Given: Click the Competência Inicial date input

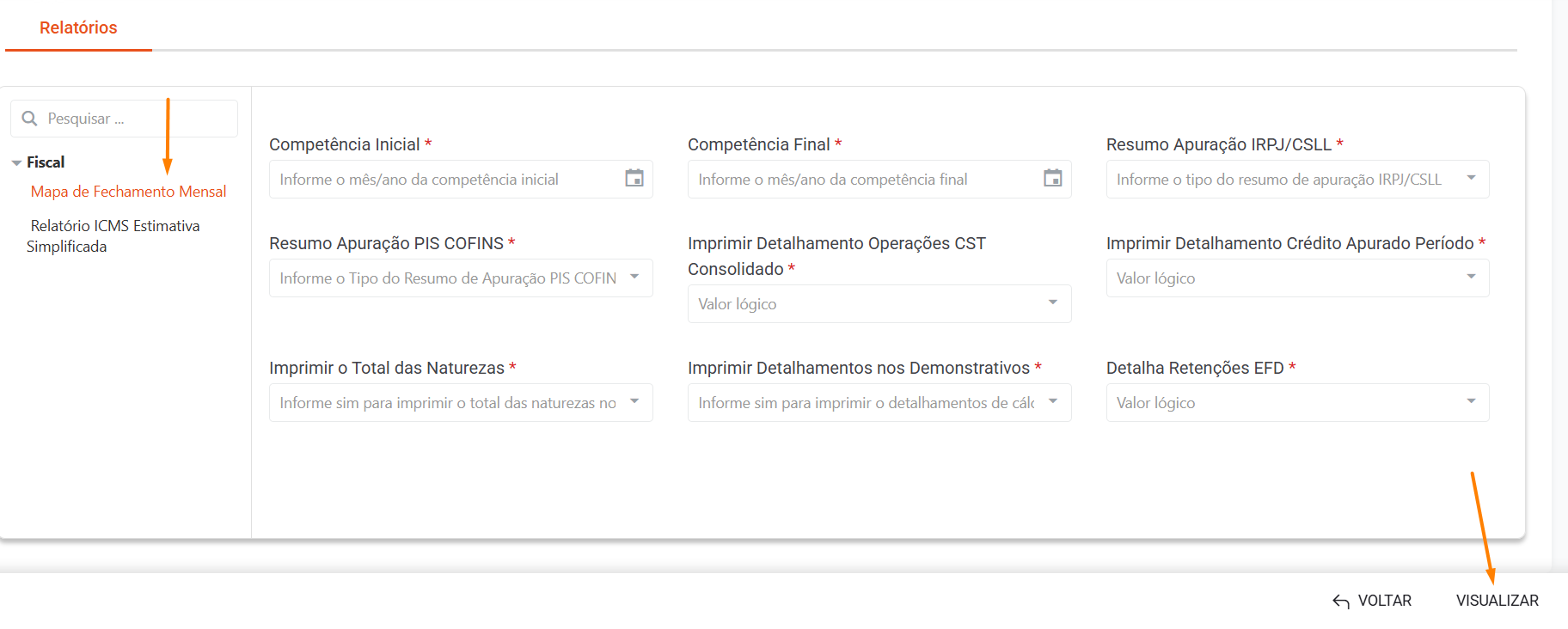Looking at the screenshot, I should click(443, 180).
